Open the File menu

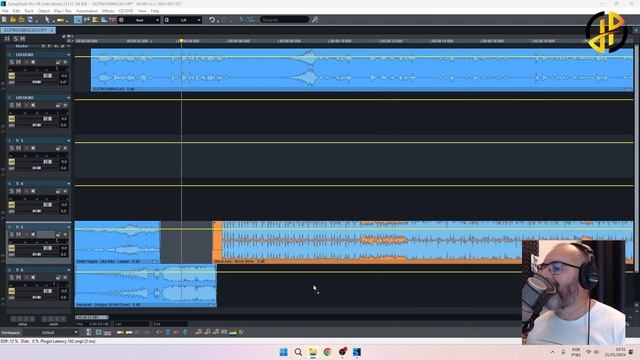click(5, 11)
